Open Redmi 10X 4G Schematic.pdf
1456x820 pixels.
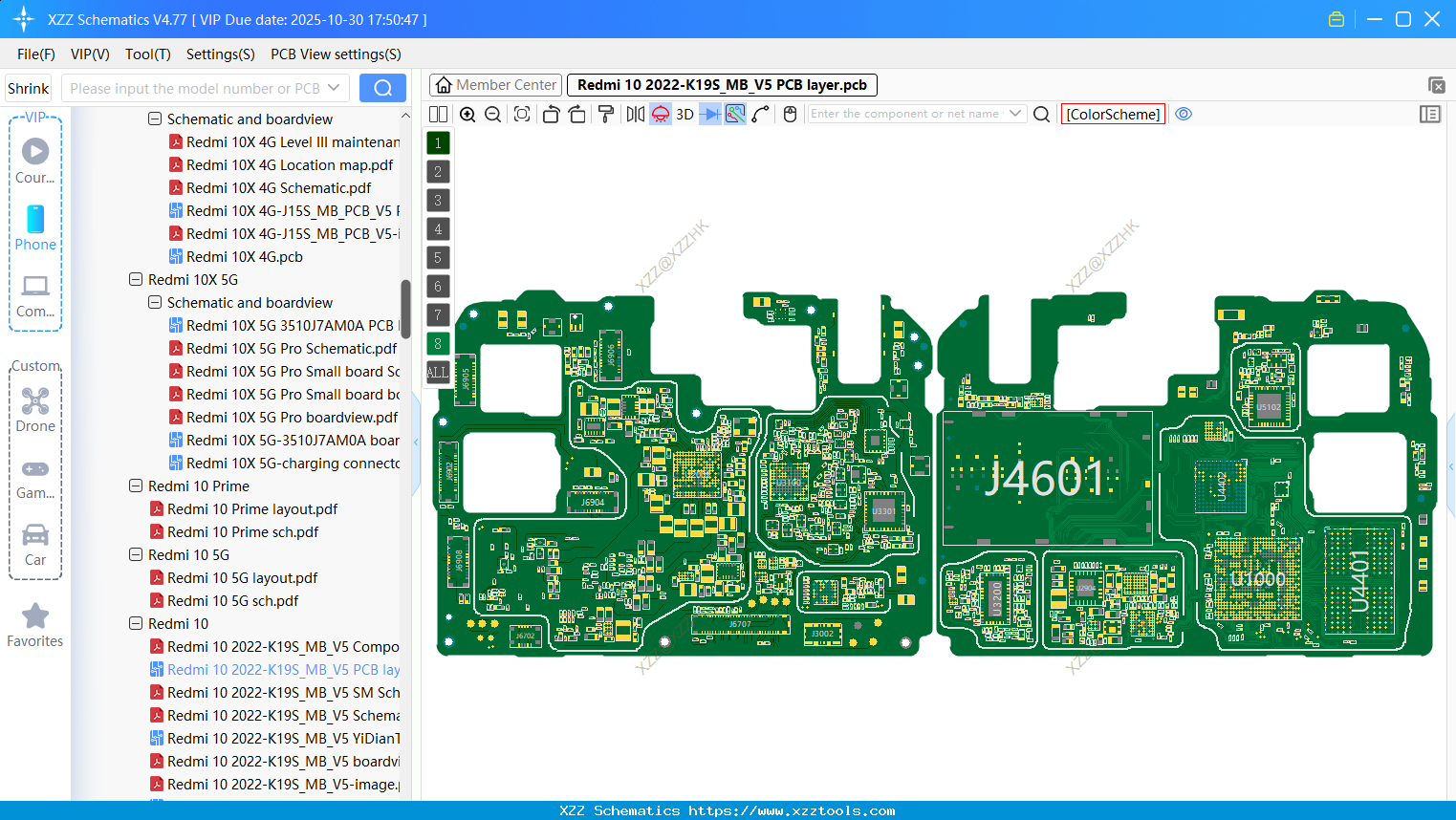(279, 188)
